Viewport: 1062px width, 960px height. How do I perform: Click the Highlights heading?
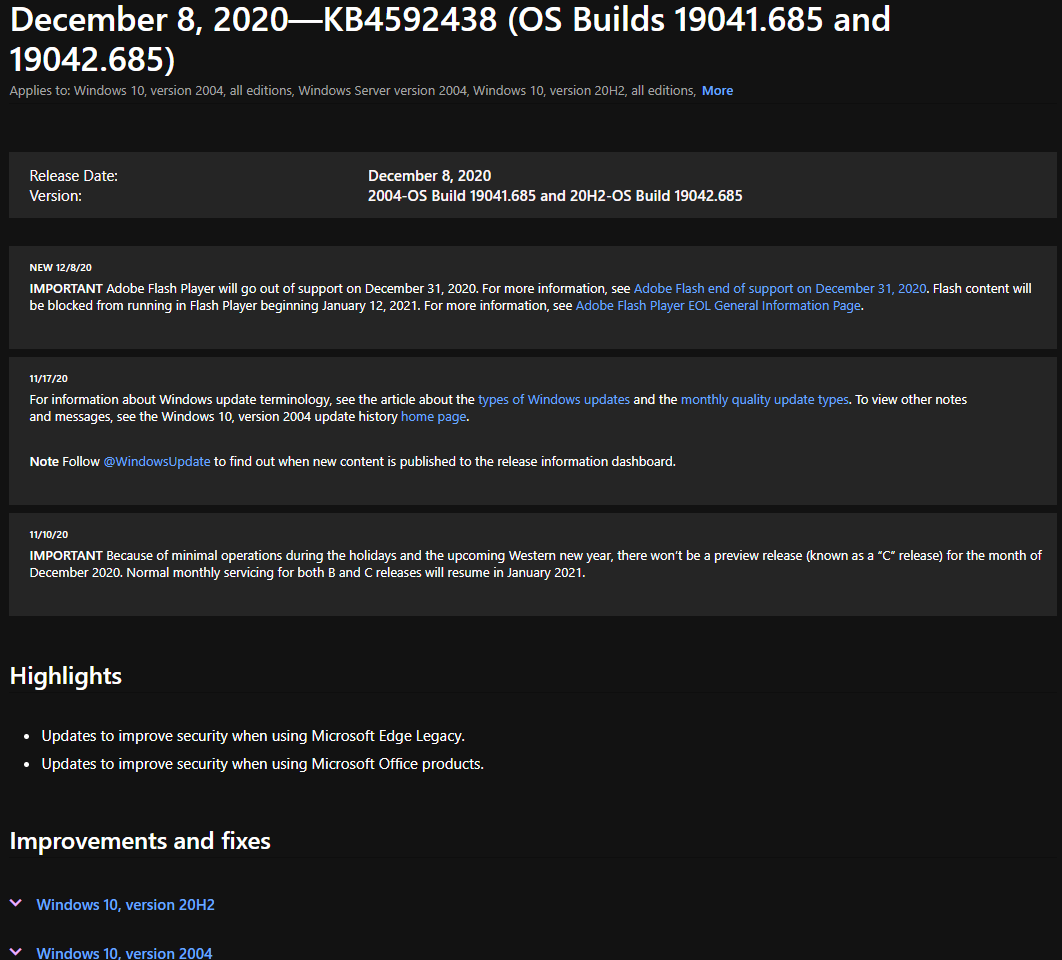point(66,676)
